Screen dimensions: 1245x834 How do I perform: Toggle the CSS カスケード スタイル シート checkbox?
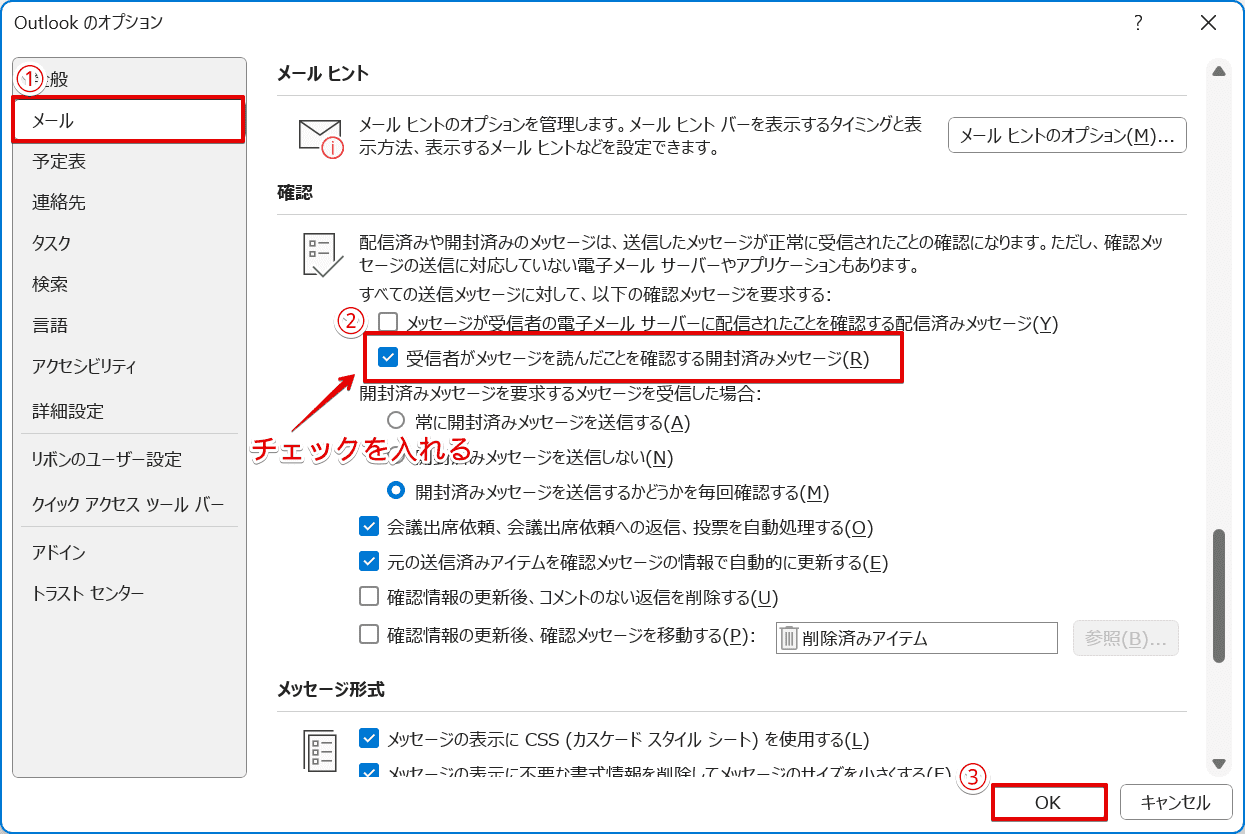tap(369, 739)
